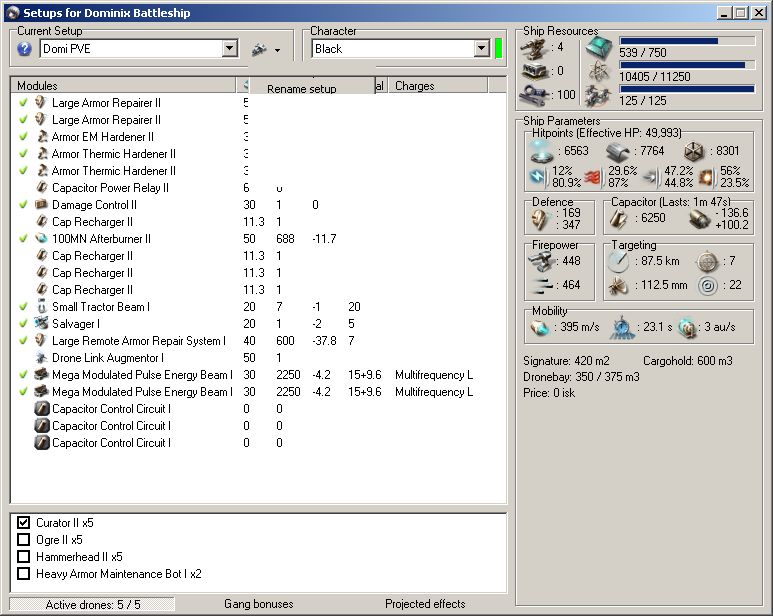The height and width of the screenshot is (616, 773).
Task: Uncheck the Curator II x5 drones checkbox
Action: point(23,522)
